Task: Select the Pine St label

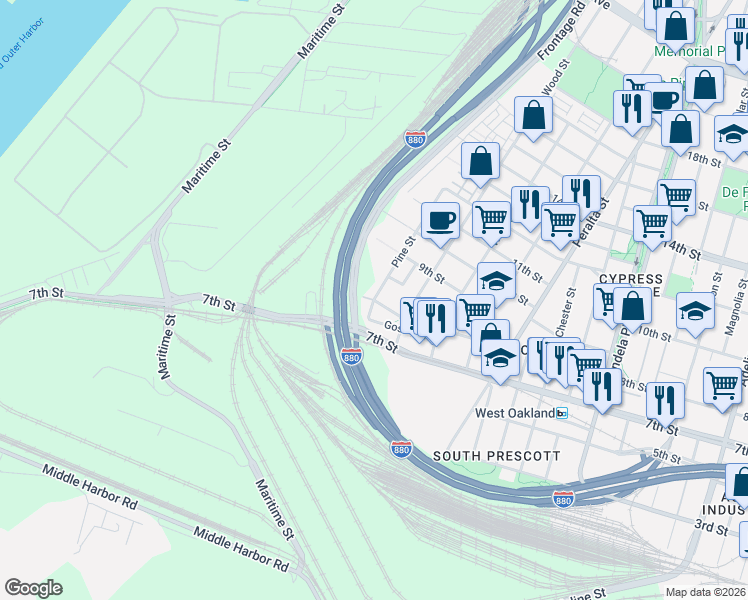Action: [403, 251]
